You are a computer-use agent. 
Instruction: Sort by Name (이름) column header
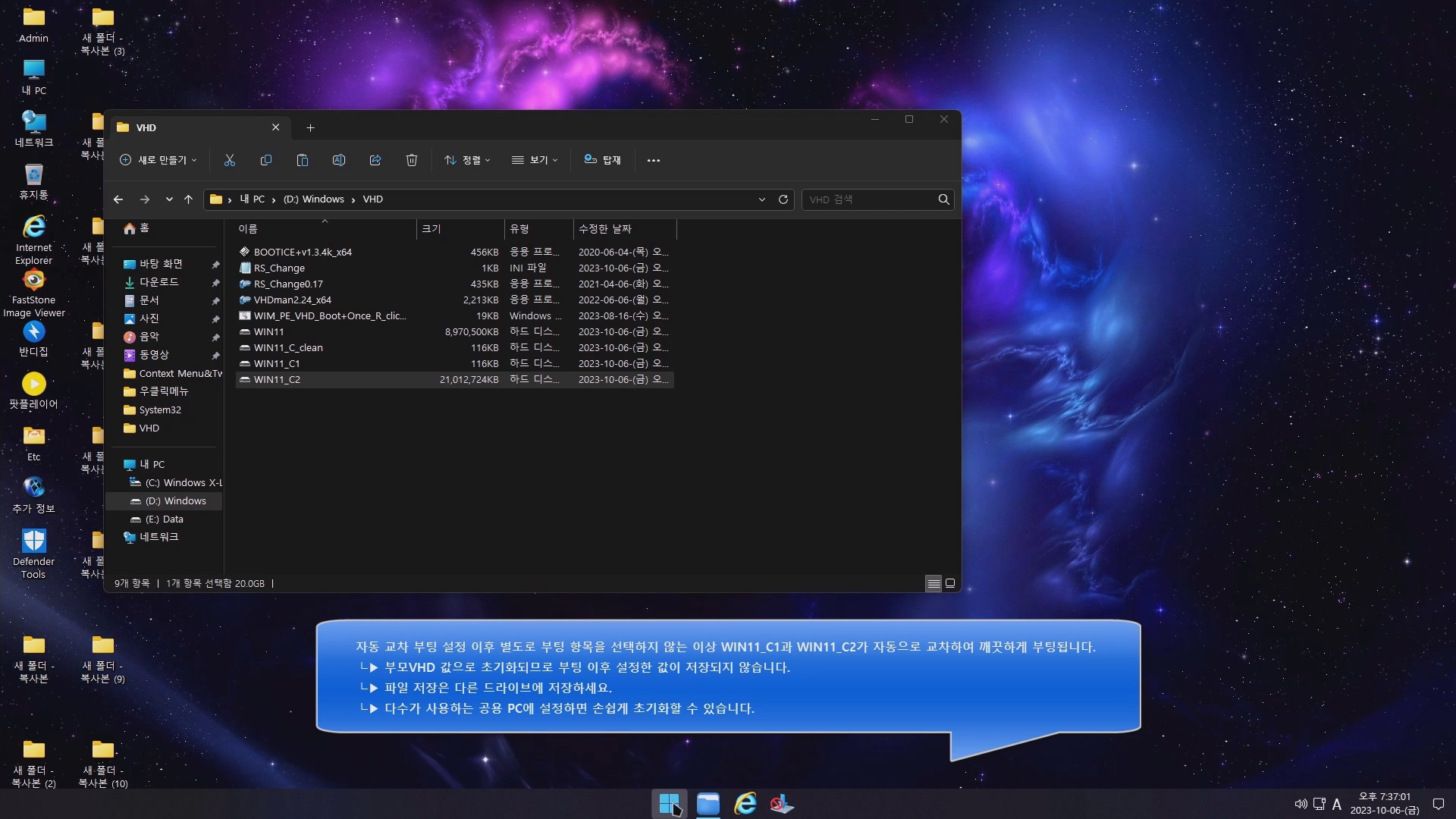click(x=325, y=229)
